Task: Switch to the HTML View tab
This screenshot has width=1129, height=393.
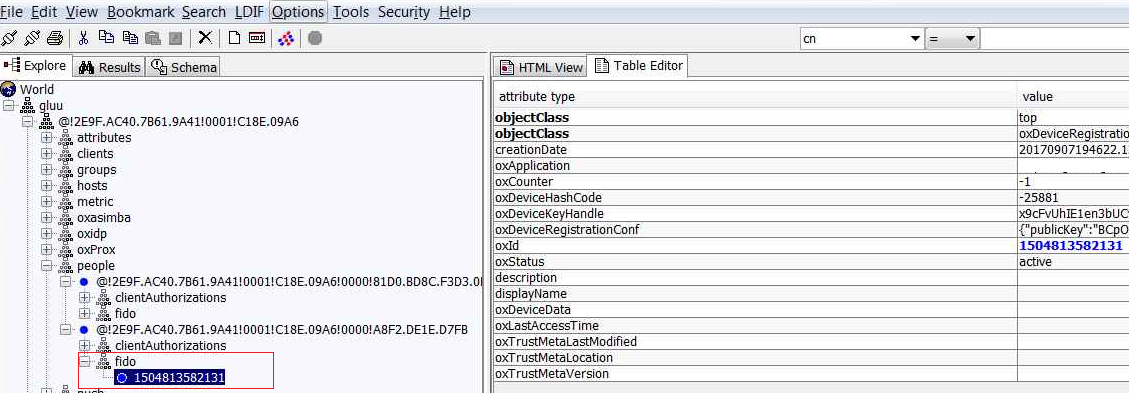Action: point(541,67)
